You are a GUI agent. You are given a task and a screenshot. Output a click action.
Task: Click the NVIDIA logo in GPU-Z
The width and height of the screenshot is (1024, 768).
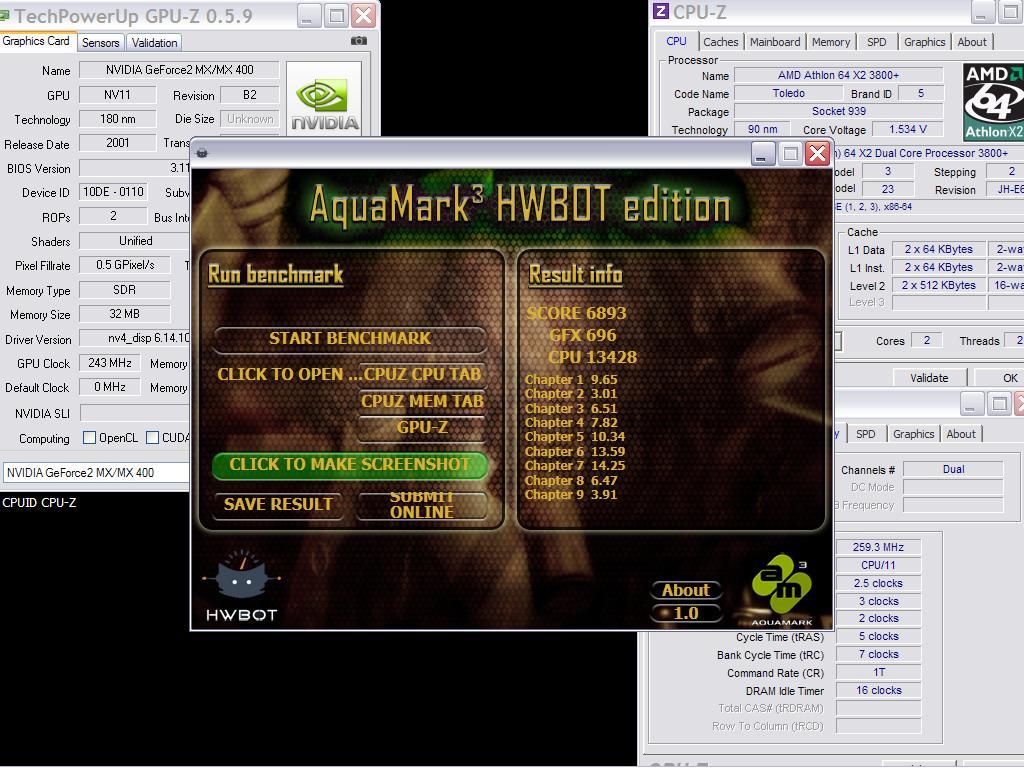click(325, 99)
